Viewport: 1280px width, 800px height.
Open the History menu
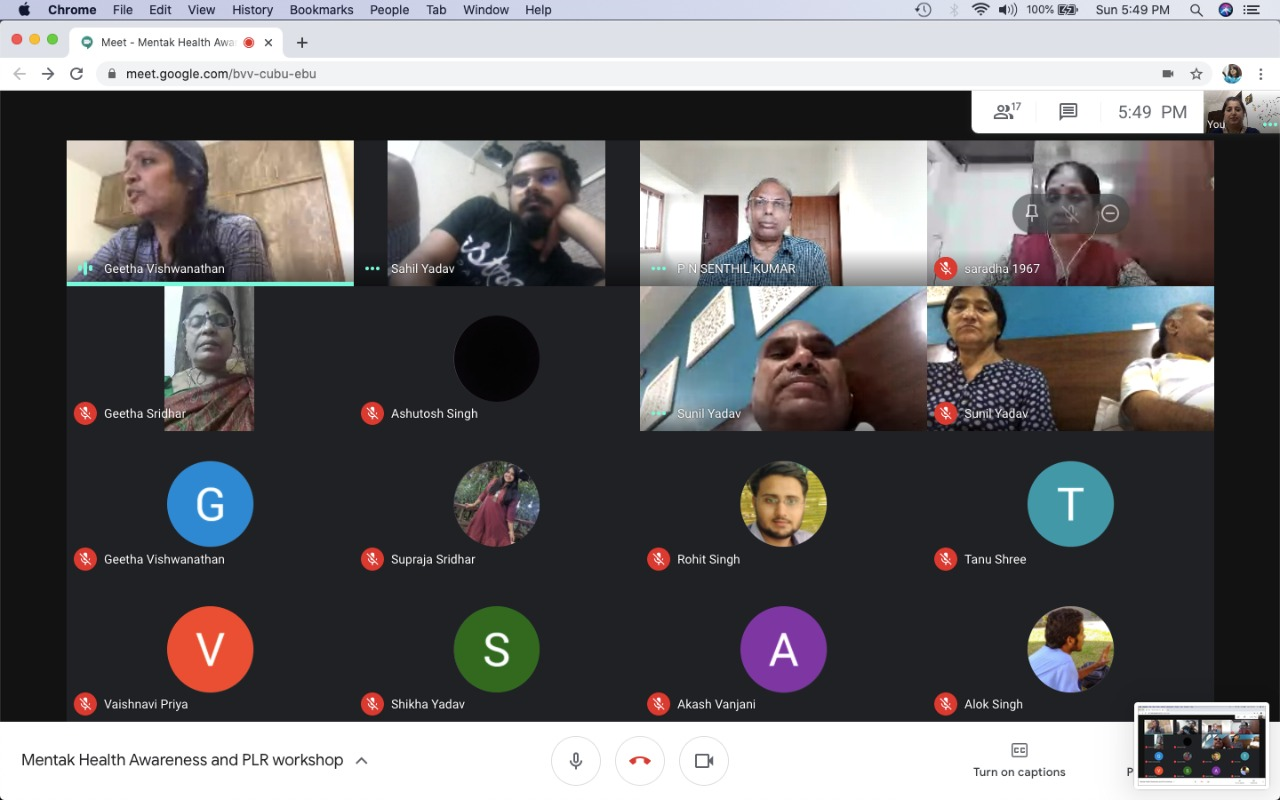[x=252, y=10]
